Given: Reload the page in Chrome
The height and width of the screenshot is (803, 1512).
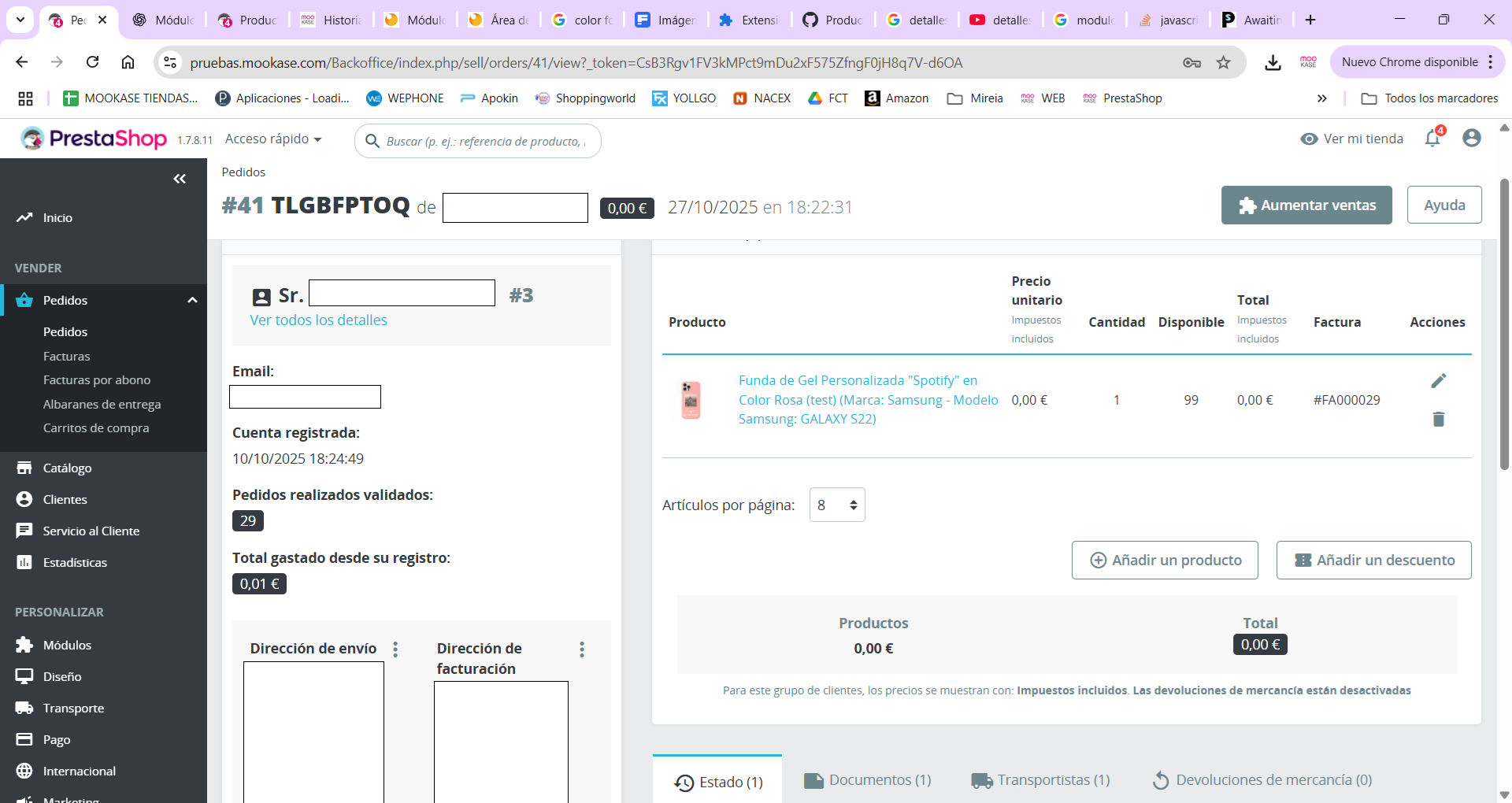Looking at the screenshot, I should pos(93,62).
